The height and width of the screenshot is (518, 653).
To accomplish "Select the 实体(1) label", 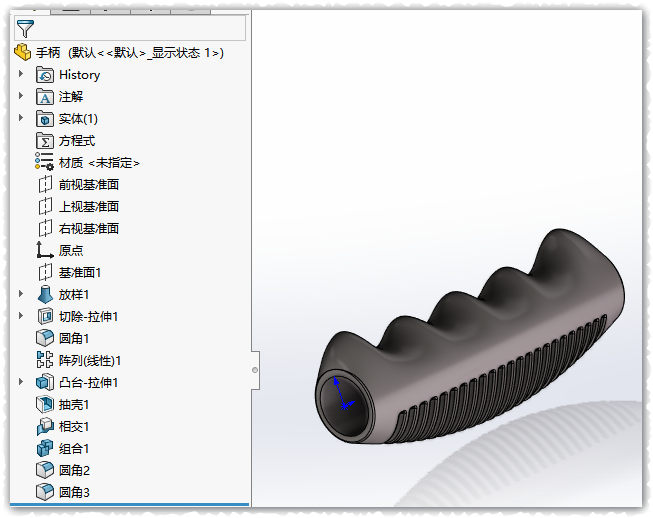I will pyautogui.click(x=78, y=119).
